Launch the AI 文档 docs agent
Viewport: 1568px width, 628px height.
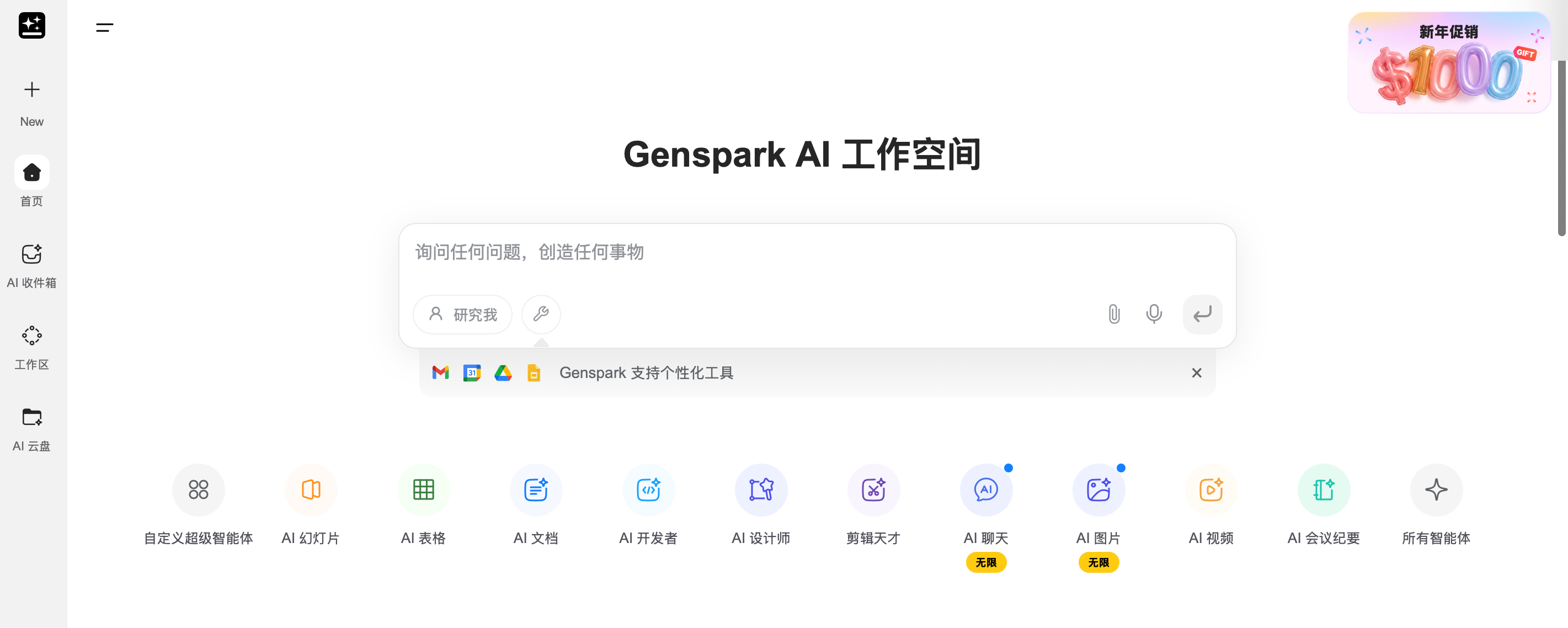[x=536, y=489]
